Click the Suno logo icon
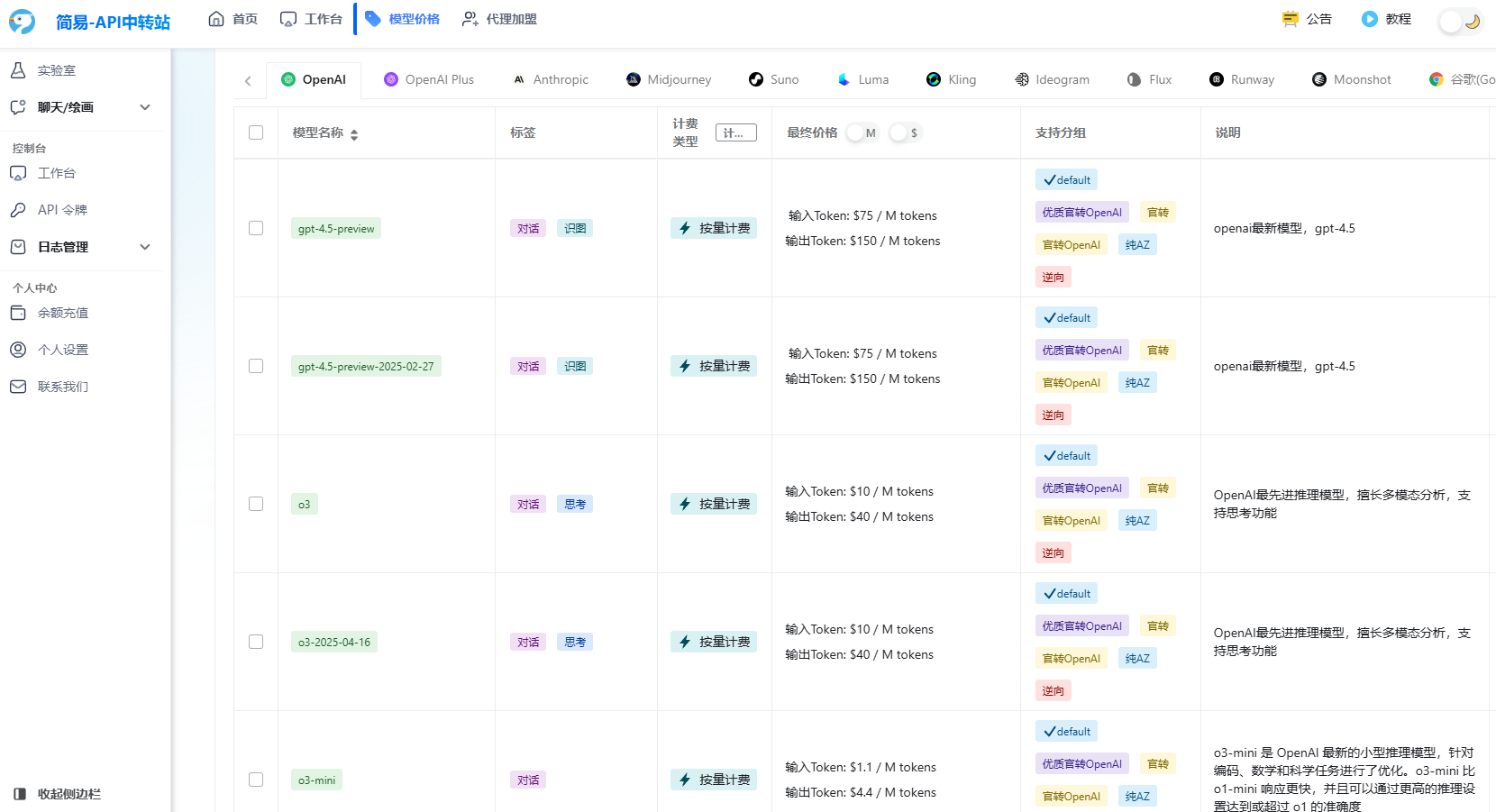The height and width of the screenshot is (812, 1496). 756,79
